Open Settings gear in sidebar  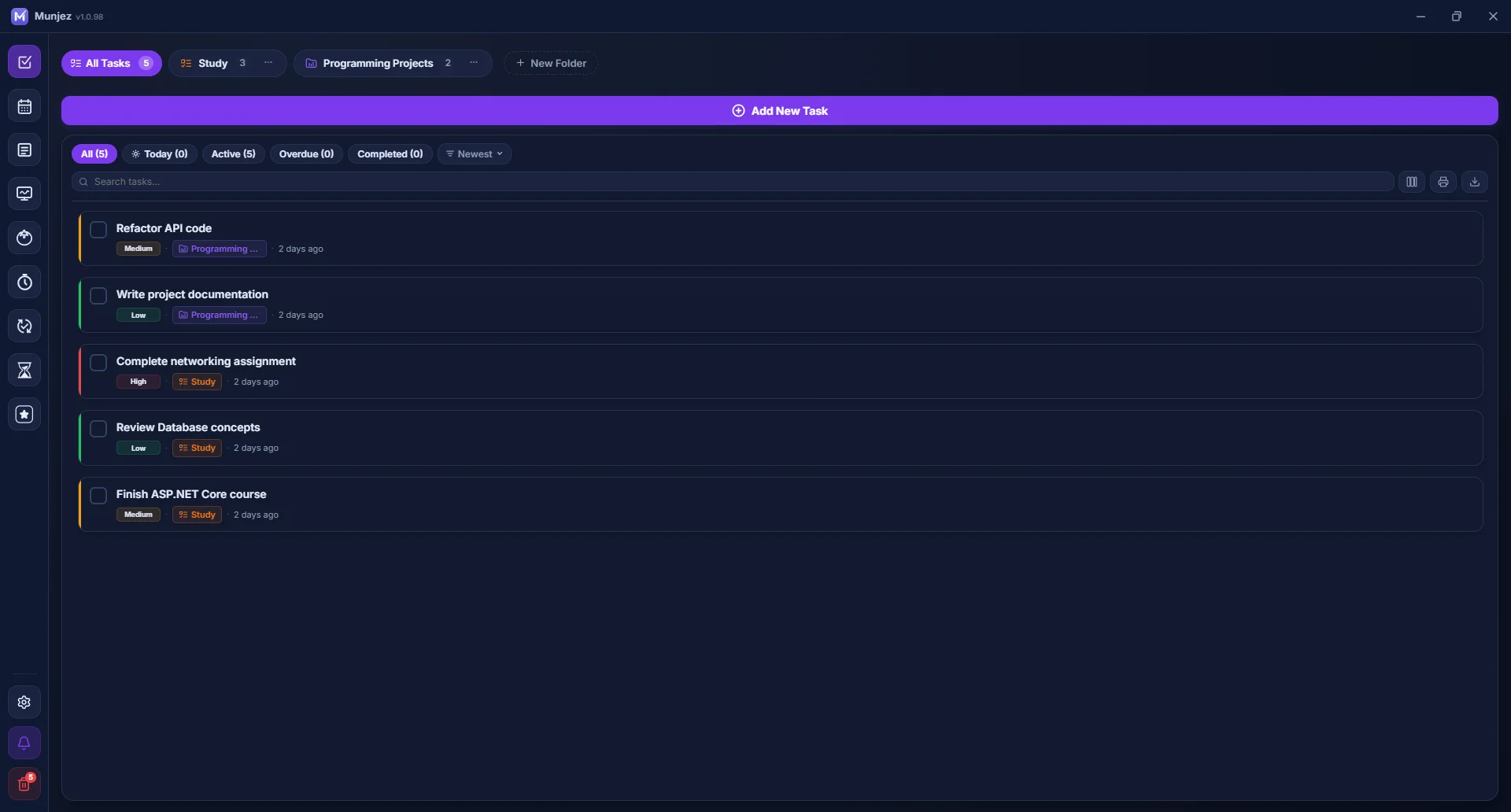(24, 702)
